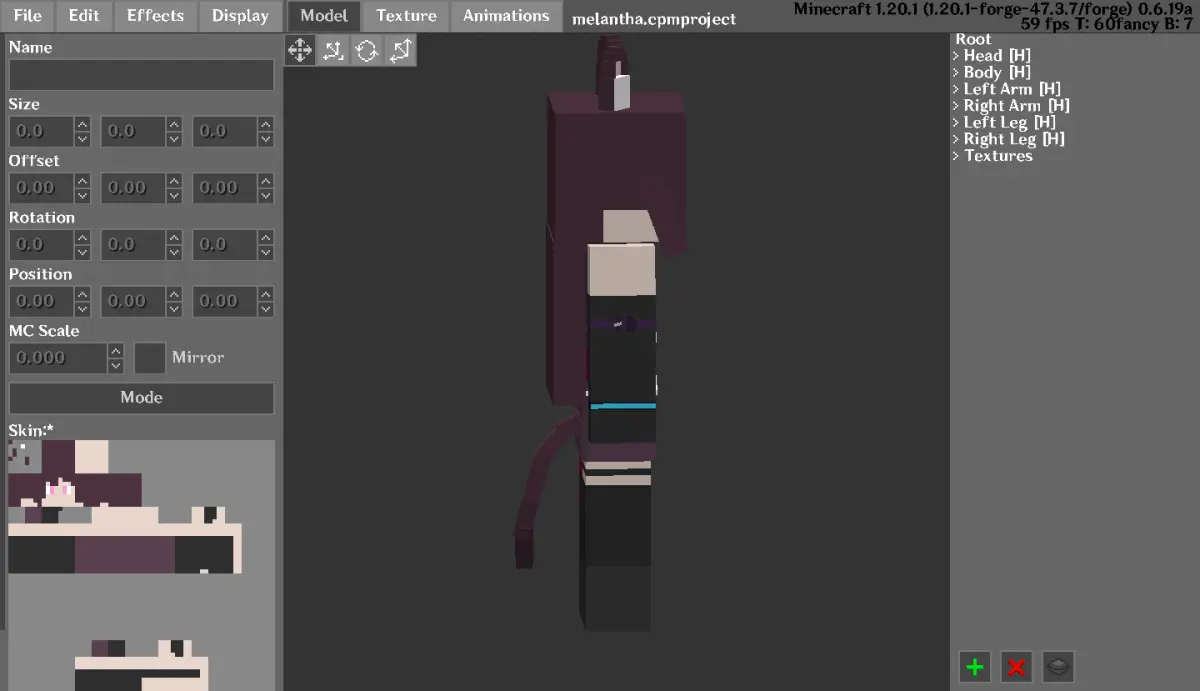Click the Offset Z input field
This screenshot has width=1200, height=691.
[225, 188]
